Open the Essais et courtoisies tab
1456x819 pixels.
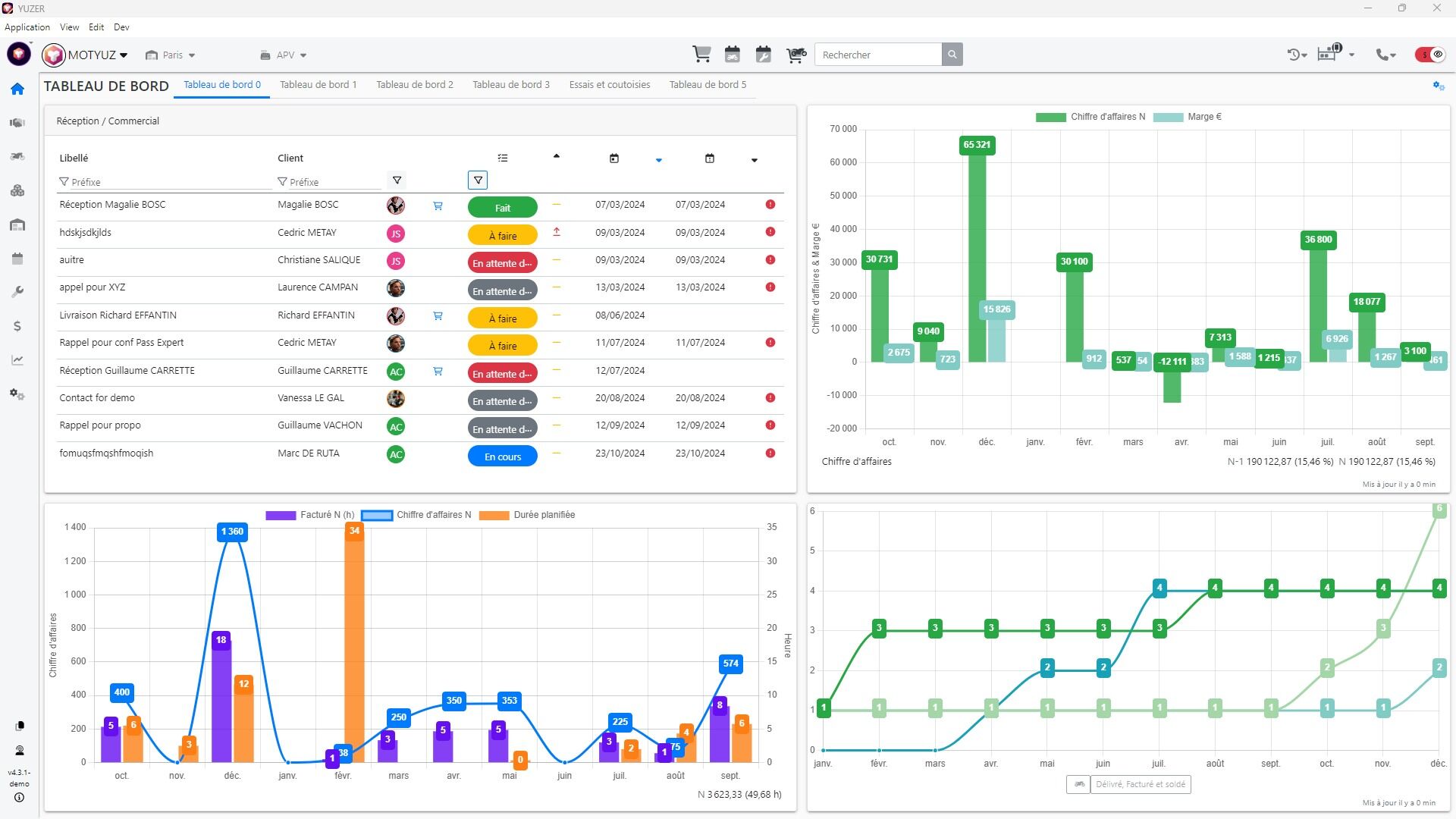click(609, 85)
